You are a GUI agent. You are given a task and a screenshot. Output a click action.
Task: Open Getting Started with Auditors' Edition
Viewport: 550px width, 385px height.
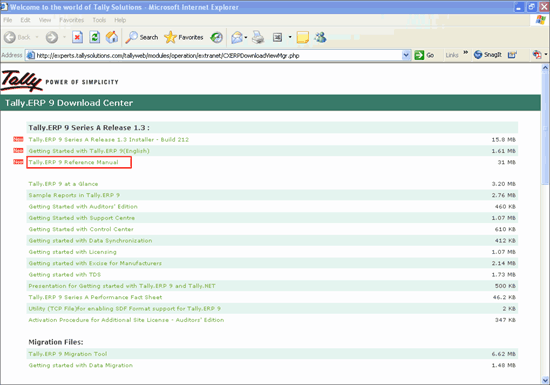click(x=83, y=207)
